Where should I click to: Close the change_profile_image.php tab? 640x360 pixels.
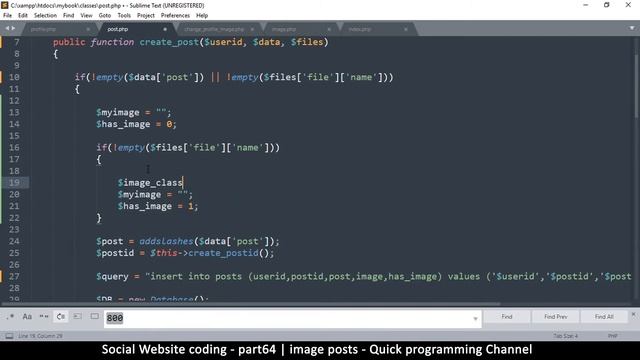[252, 29]
